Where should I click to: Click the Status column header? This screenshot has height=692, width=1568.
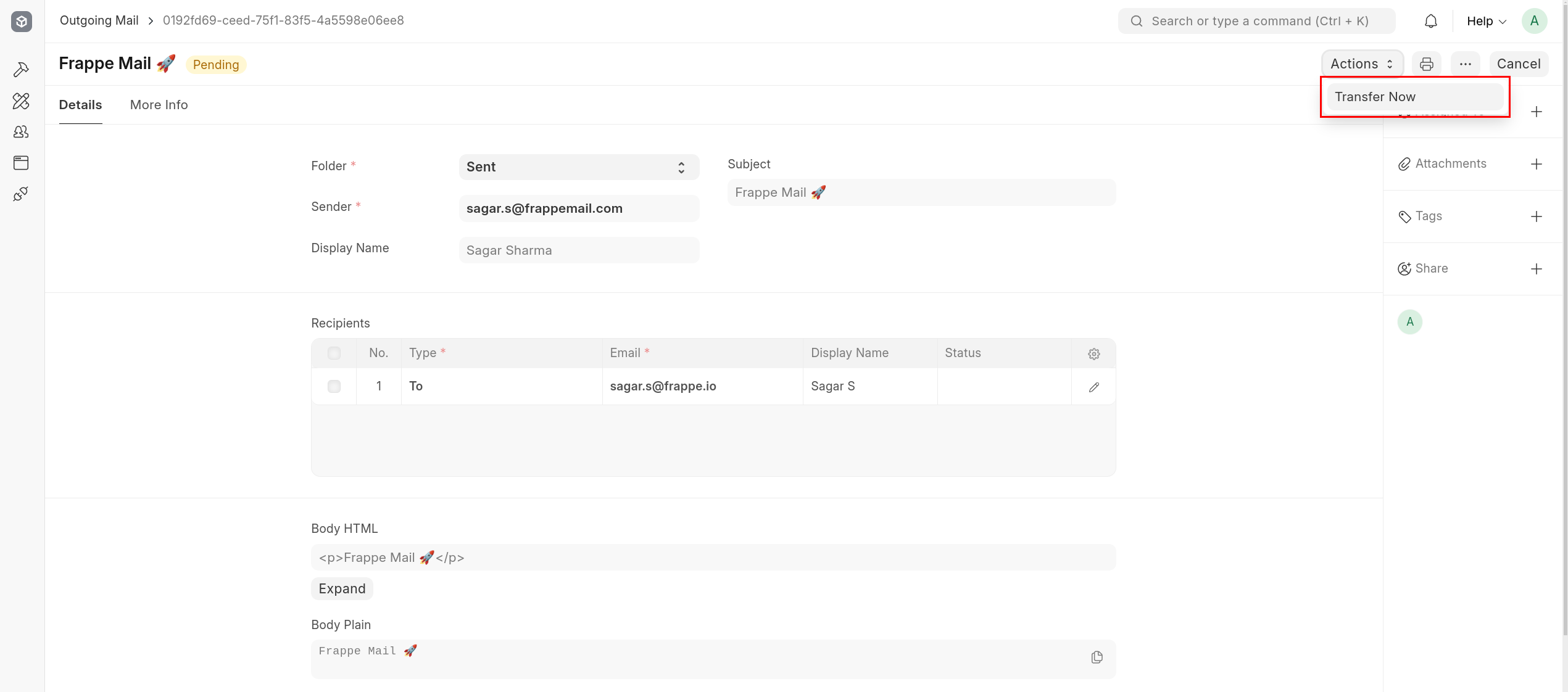[1004, 353]
